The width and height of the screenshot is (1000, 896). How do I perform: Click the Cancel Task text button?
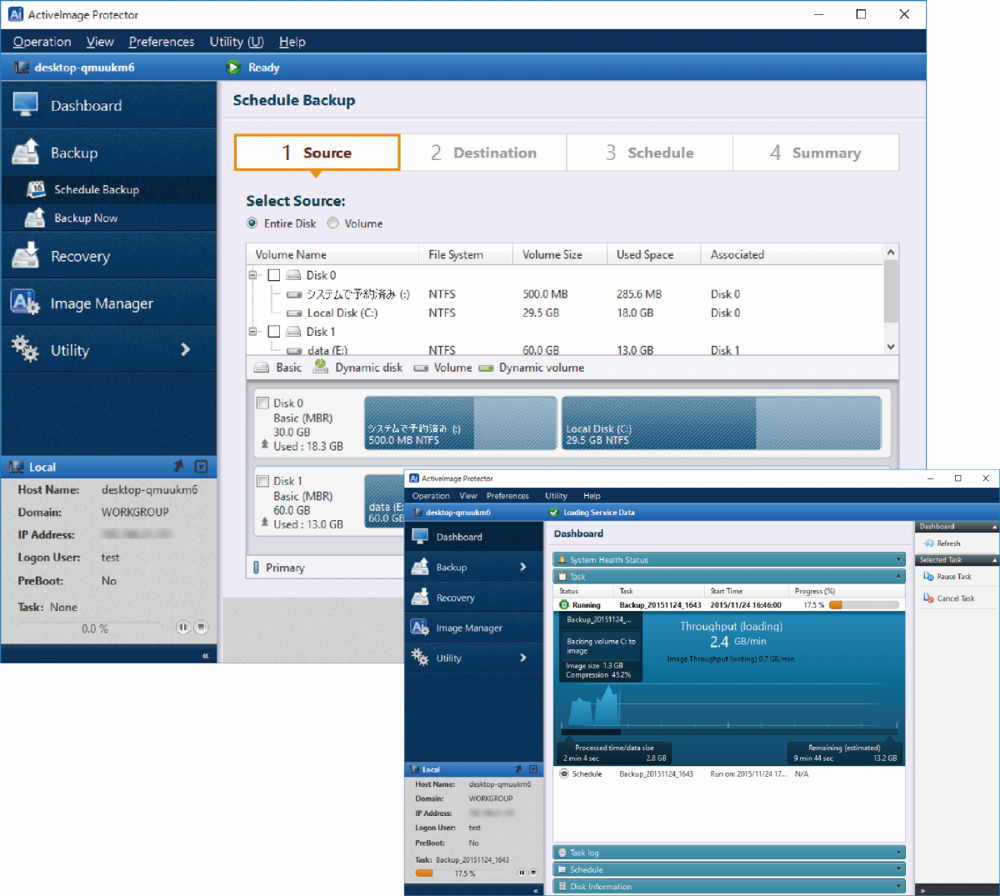click(x=955, y=598)
